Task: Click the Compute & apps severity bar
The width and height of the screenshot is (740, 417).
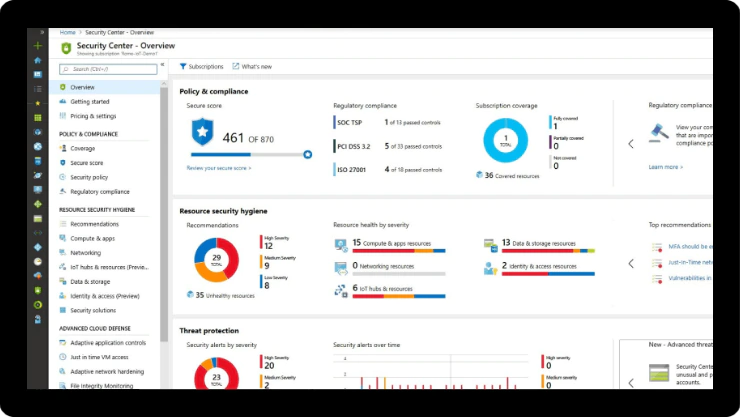Action: point(399,251)
